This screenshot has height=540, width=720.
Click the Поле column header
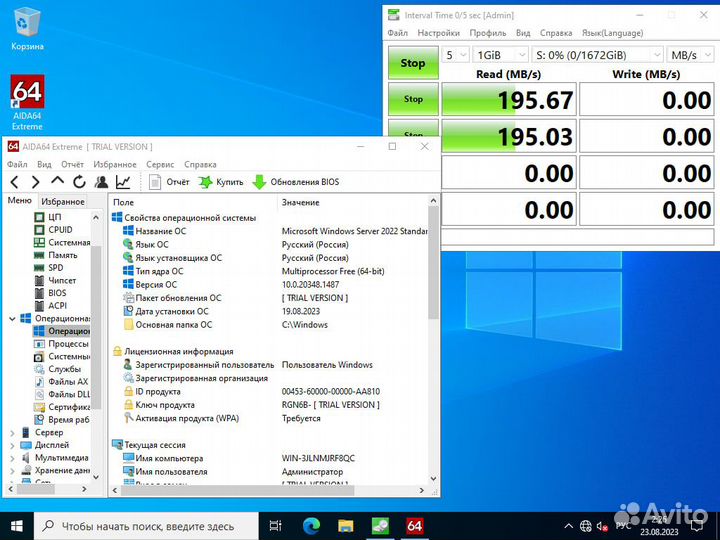point(193,202)
